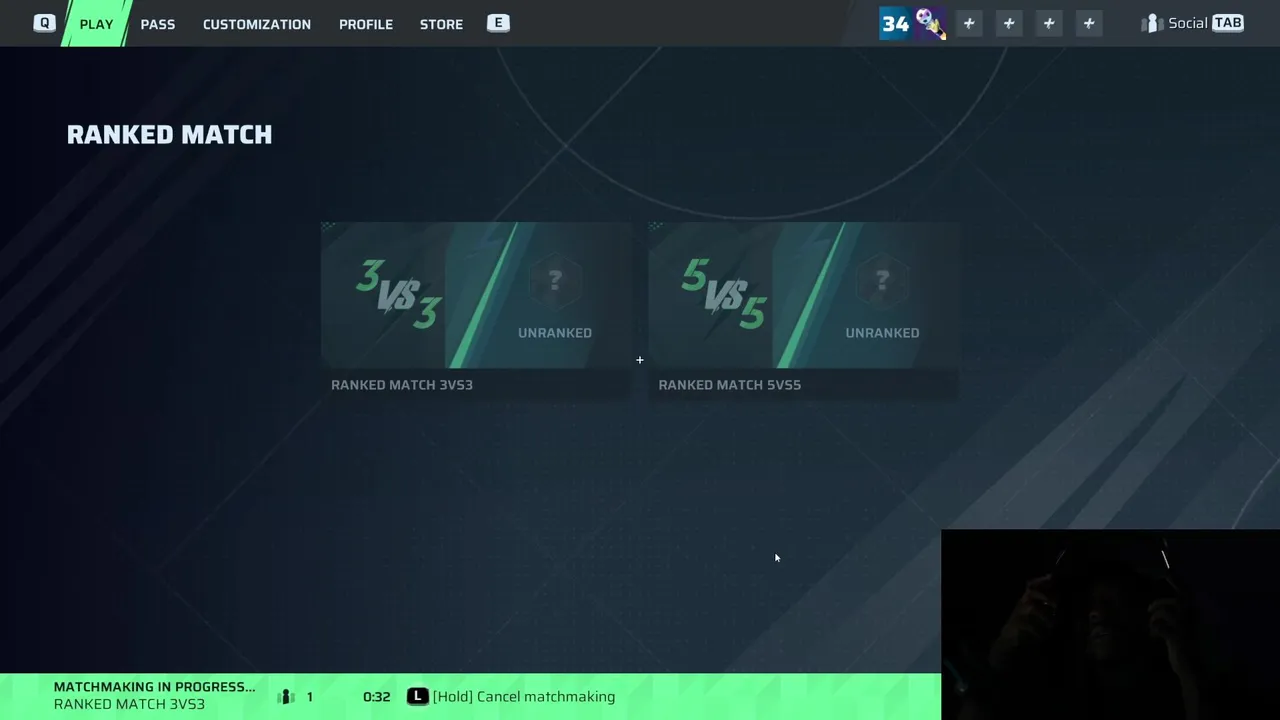The width and height of the screenshot is (1280, 720).
Task: Click the 3VS3 unranked question-mark badge
Action: click(555, 282)
